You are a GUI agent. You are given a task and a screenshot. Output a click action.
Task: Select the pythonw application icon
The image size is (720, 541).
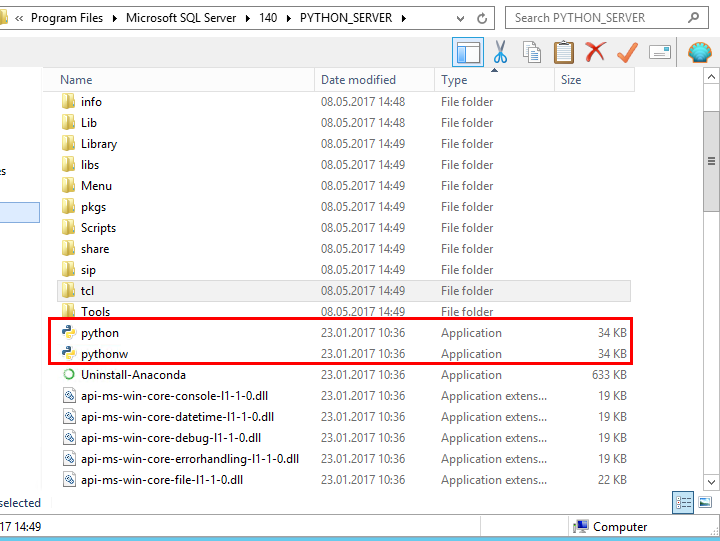[69, 354]
